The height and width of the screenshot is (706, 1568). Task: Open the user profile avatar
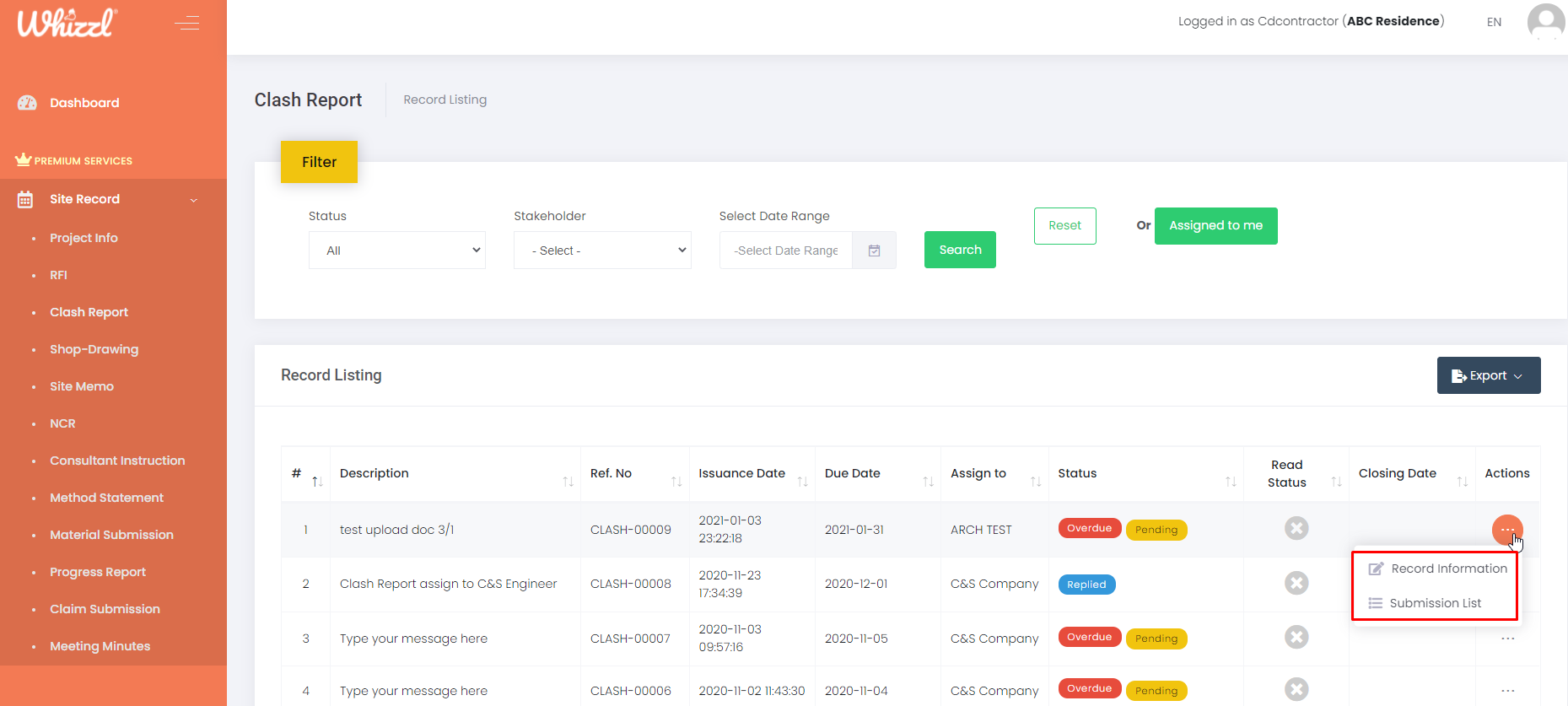(x=1545, y=21)
